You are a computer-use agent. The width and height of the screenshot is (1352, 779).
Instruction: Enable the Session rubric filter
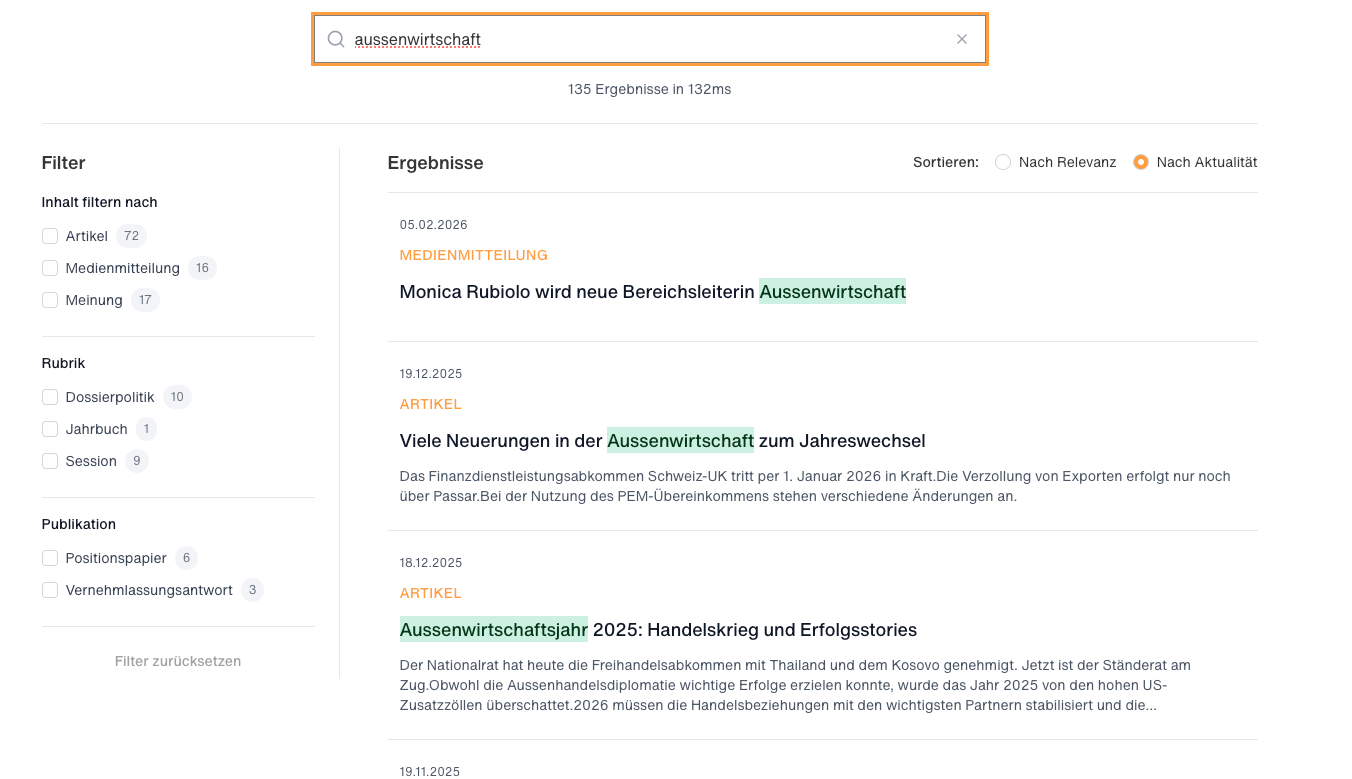coord(50,461)
